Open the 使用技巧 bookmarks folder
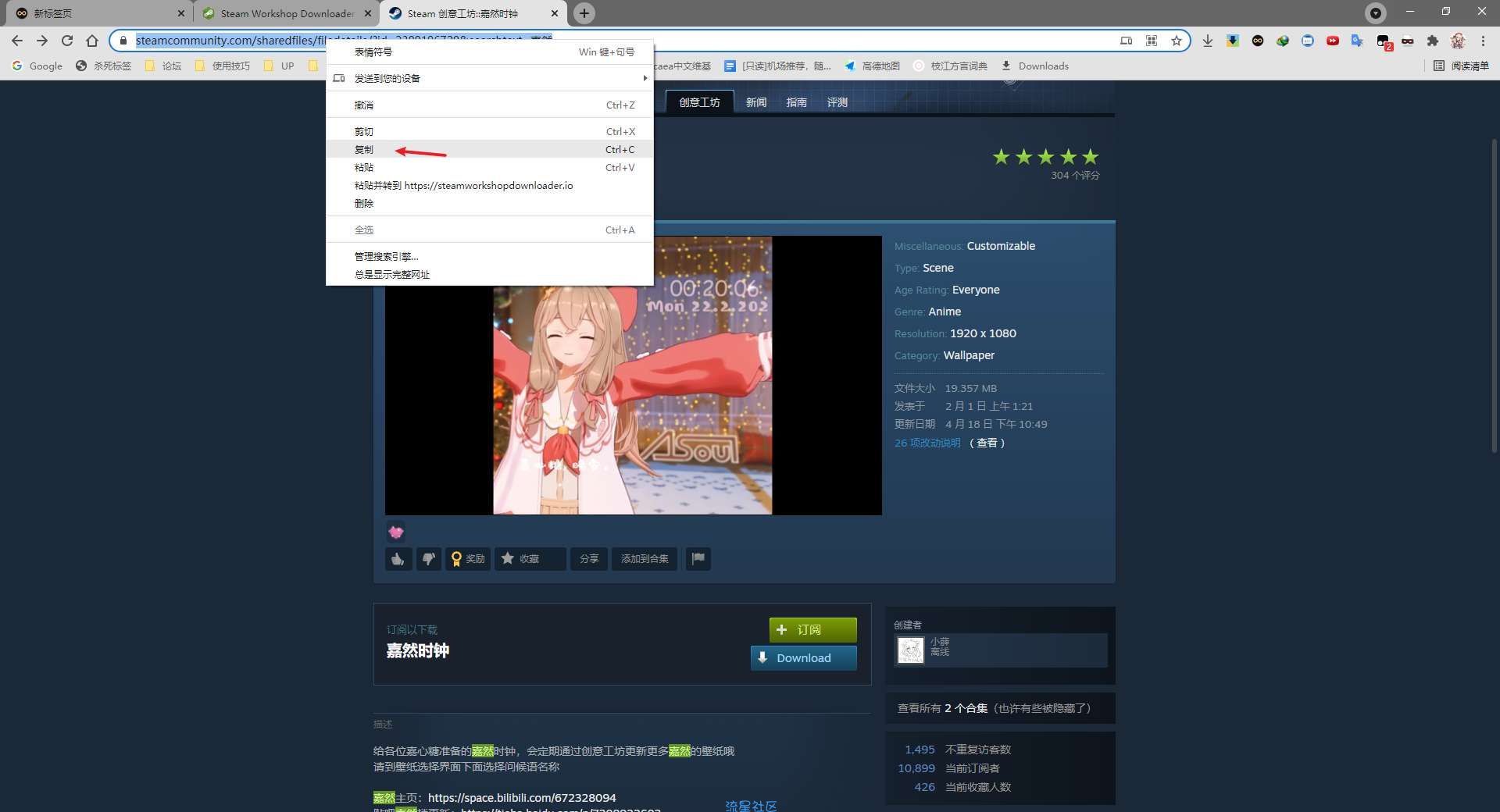1500x812 pixels. point(223,66)
